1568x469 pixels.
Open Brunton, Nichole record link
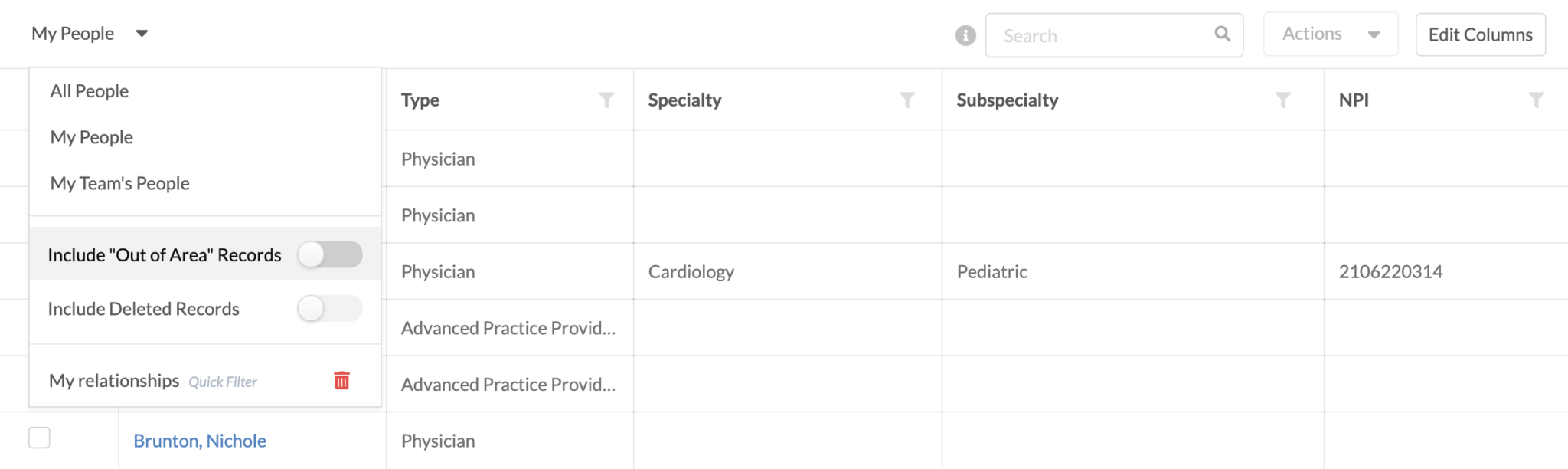point(200,441)
